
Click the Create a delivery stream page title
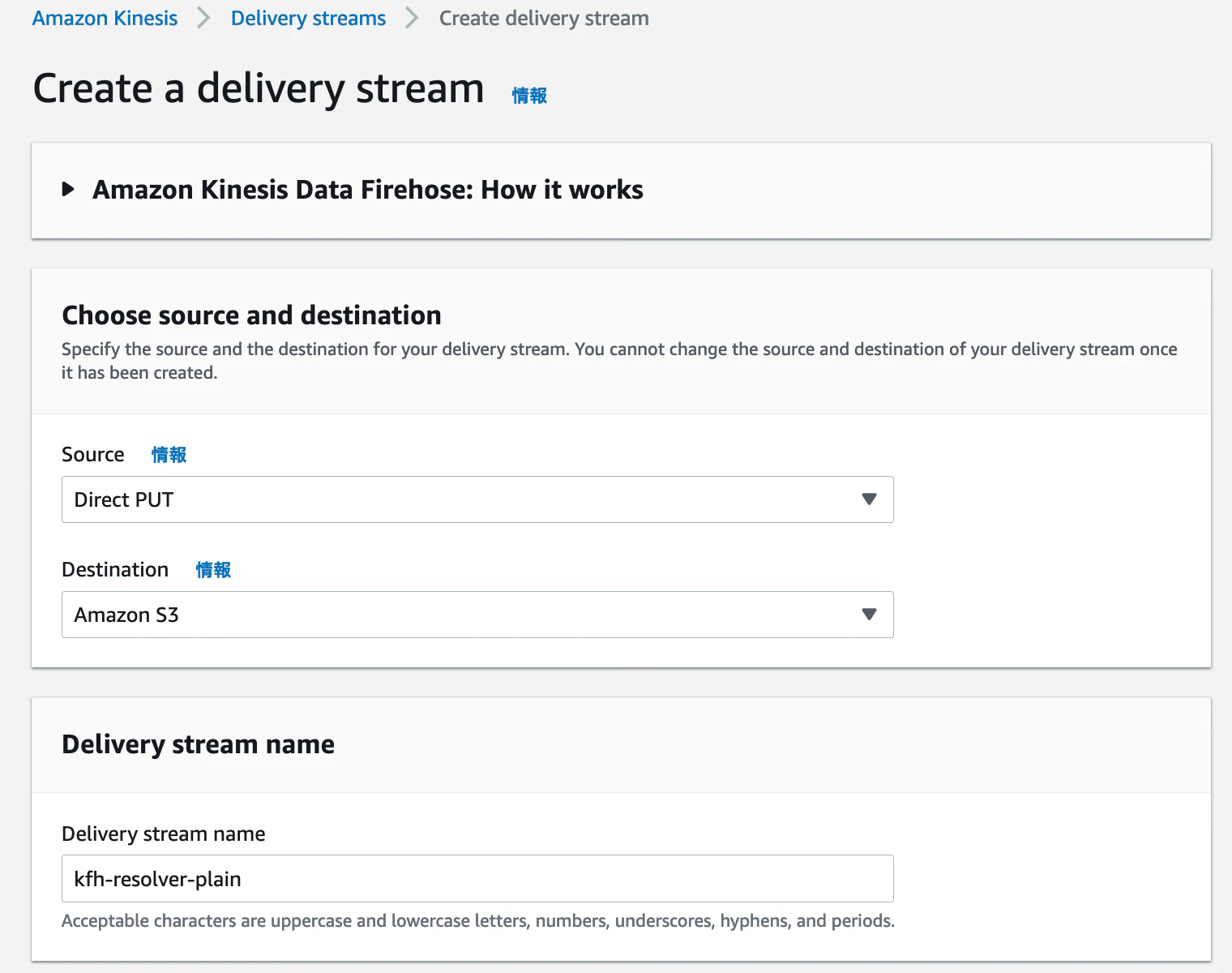[x=259, y=88]
